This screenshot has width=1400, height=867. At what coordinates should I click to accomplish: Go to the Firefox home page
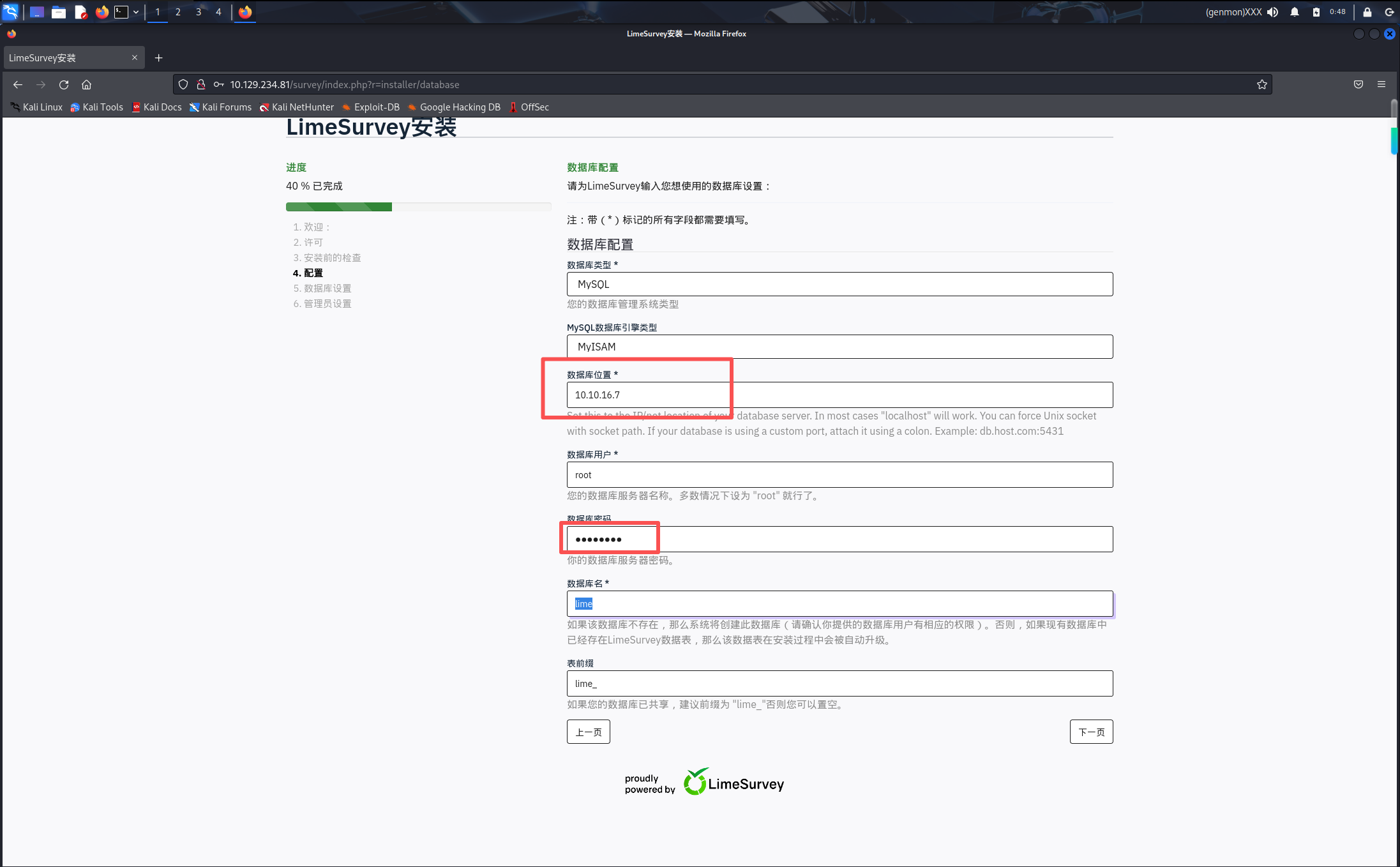tap(87, 84)
